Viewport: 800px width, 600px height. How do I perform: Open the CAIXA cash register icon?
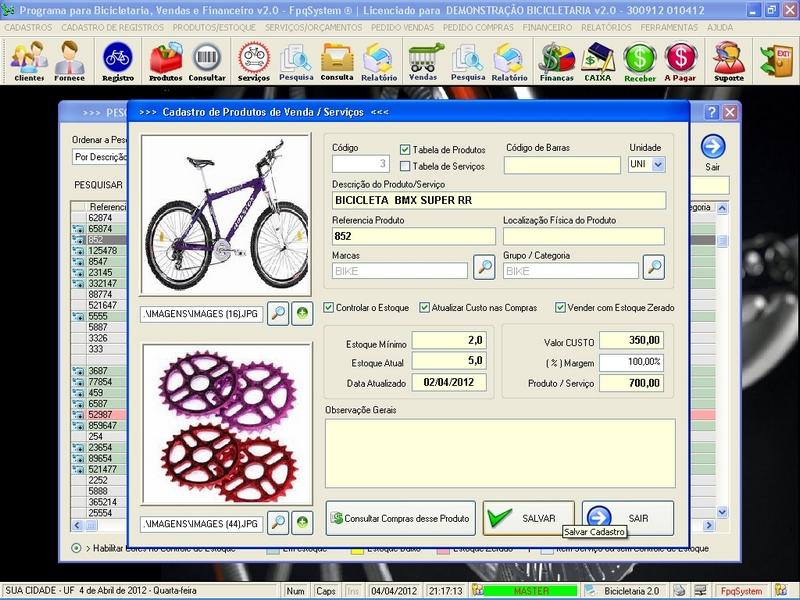[597, 61]
